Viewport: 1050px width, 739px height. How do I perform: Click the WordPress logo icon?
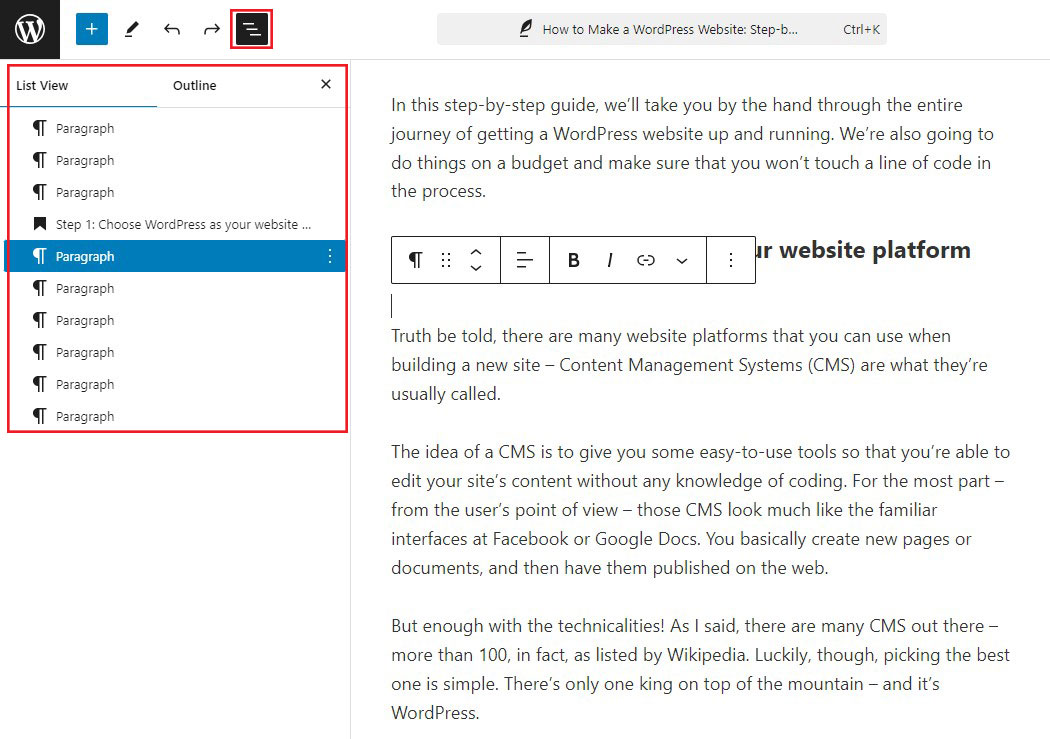pyautogui.click(x=30, y=29)
